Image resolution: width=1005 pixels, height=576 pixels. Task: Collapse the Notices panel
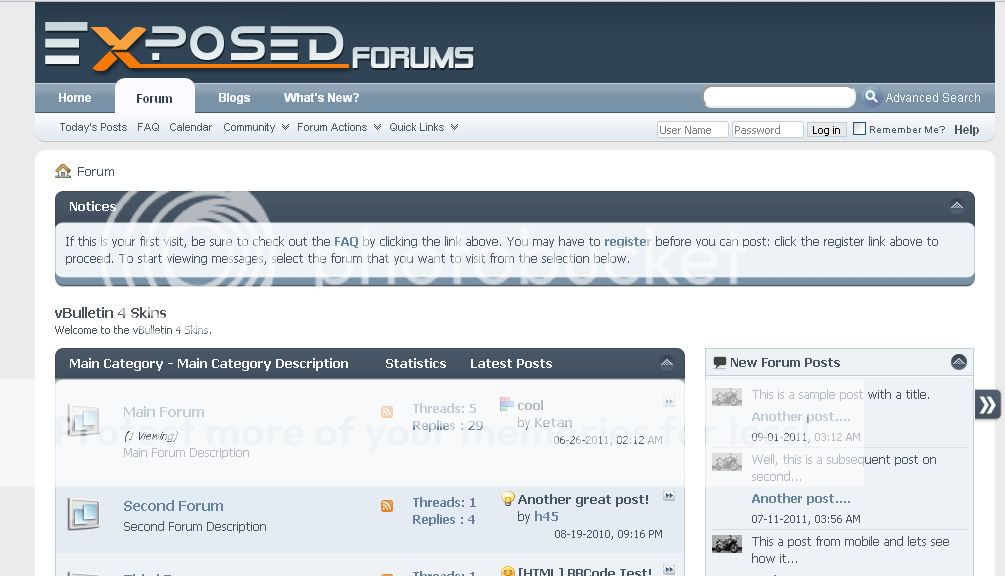pyautogui.click(x=956, y=206)
